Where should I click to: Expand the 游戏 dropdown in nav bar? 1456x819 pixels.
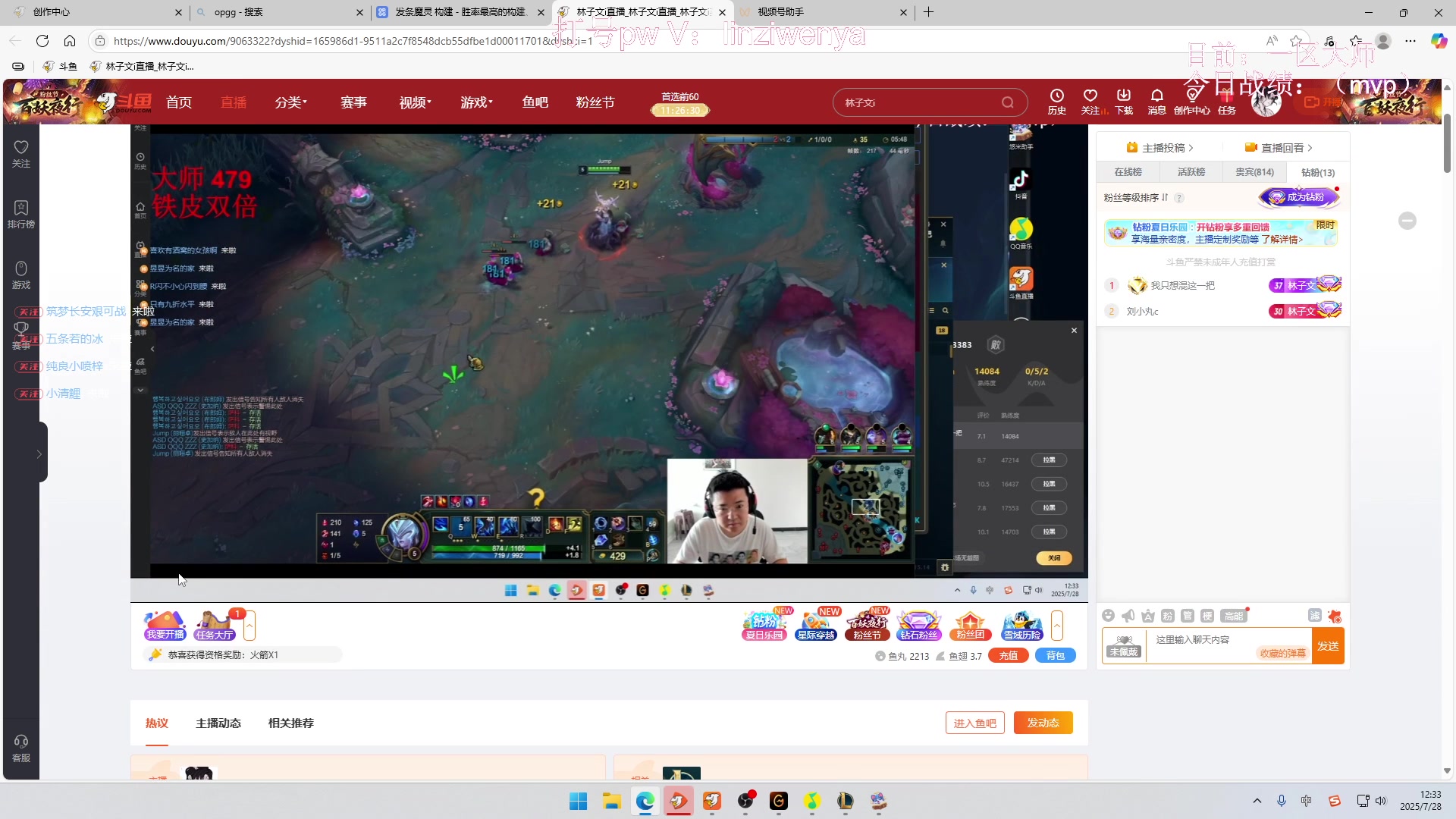(477, 102)
